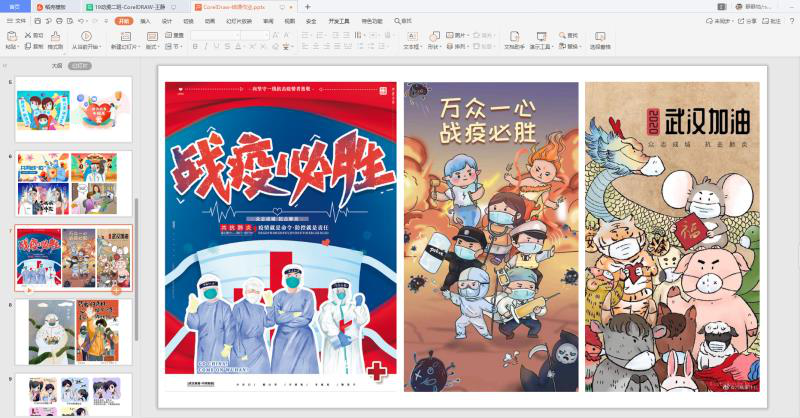Click the numbered list icon in paragraph group
The image size is (800, 418).
coord(320,35)
